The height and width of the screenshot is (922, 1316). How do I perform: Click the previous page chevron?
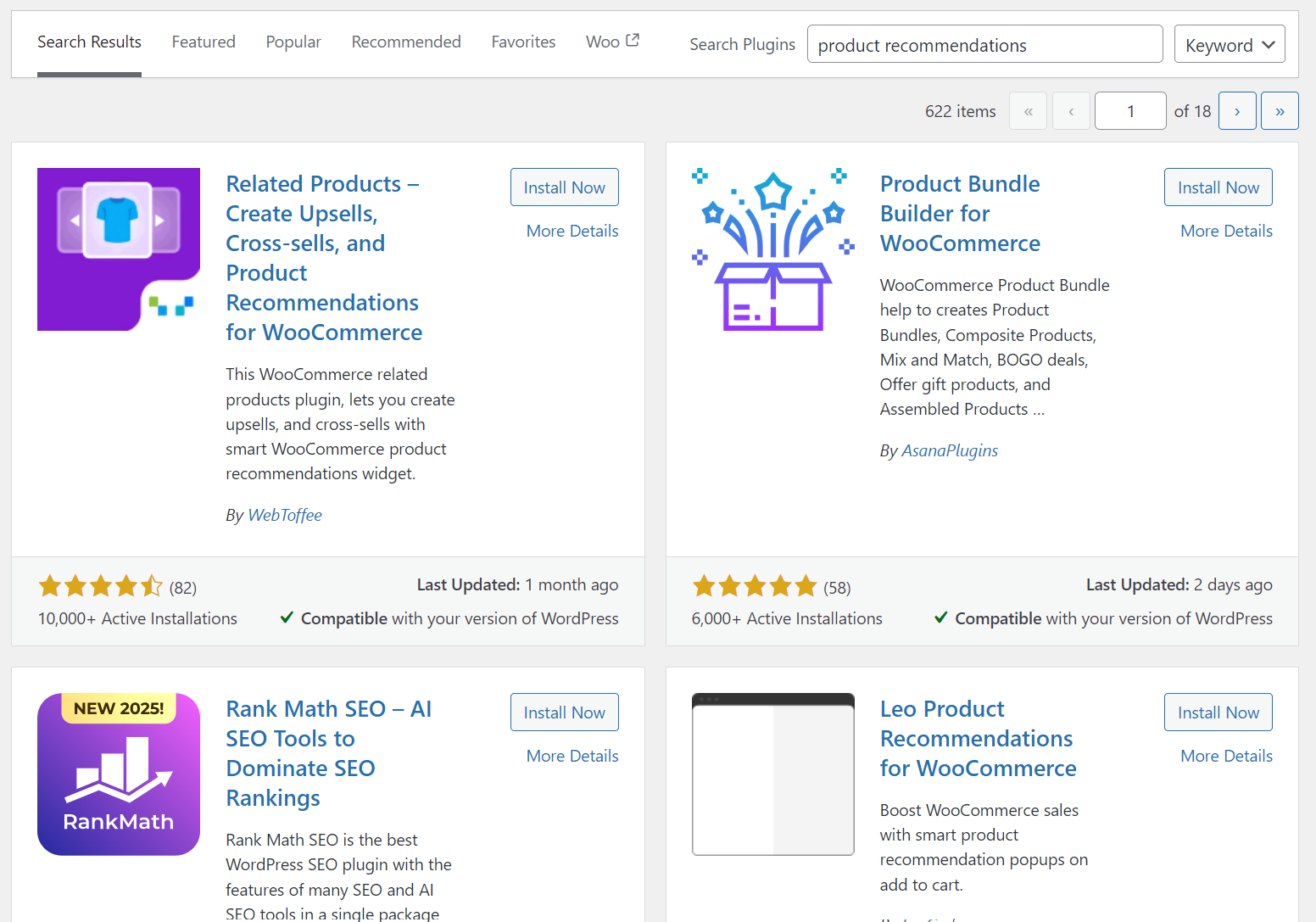[x=1071, y=110]
